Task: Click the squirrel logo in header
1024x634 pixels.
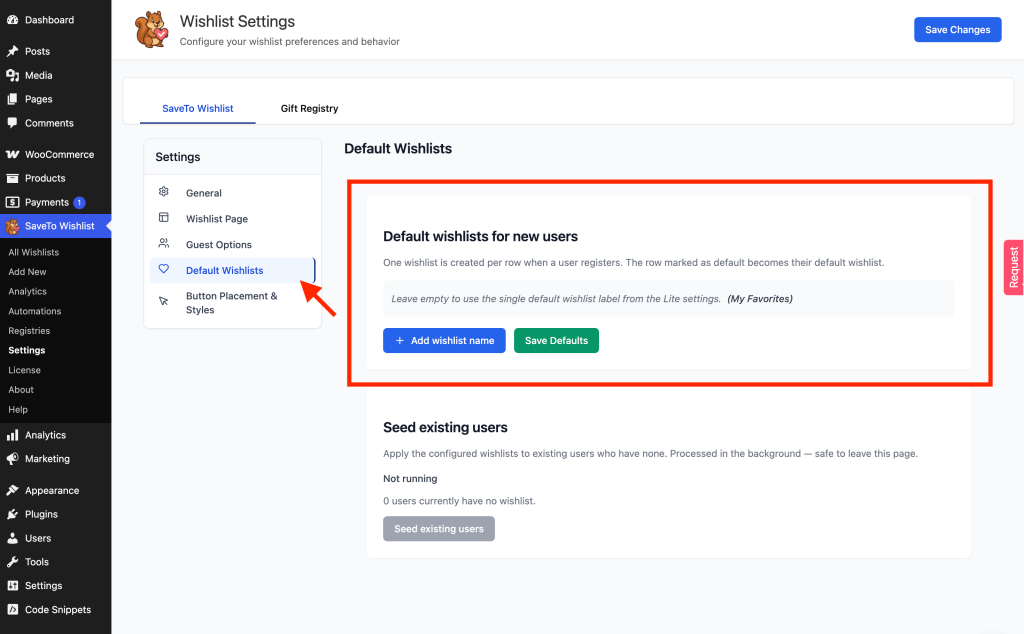Action: tap(152, 29)
